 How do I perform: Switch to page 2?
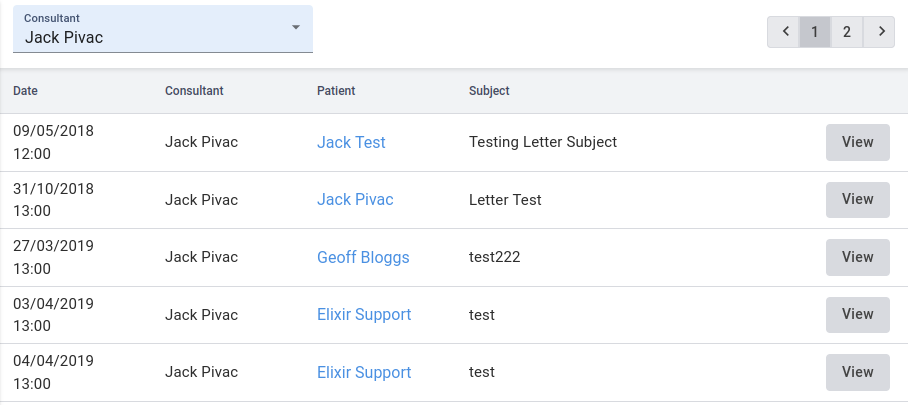pyautogui.click(x=847, y=31)
